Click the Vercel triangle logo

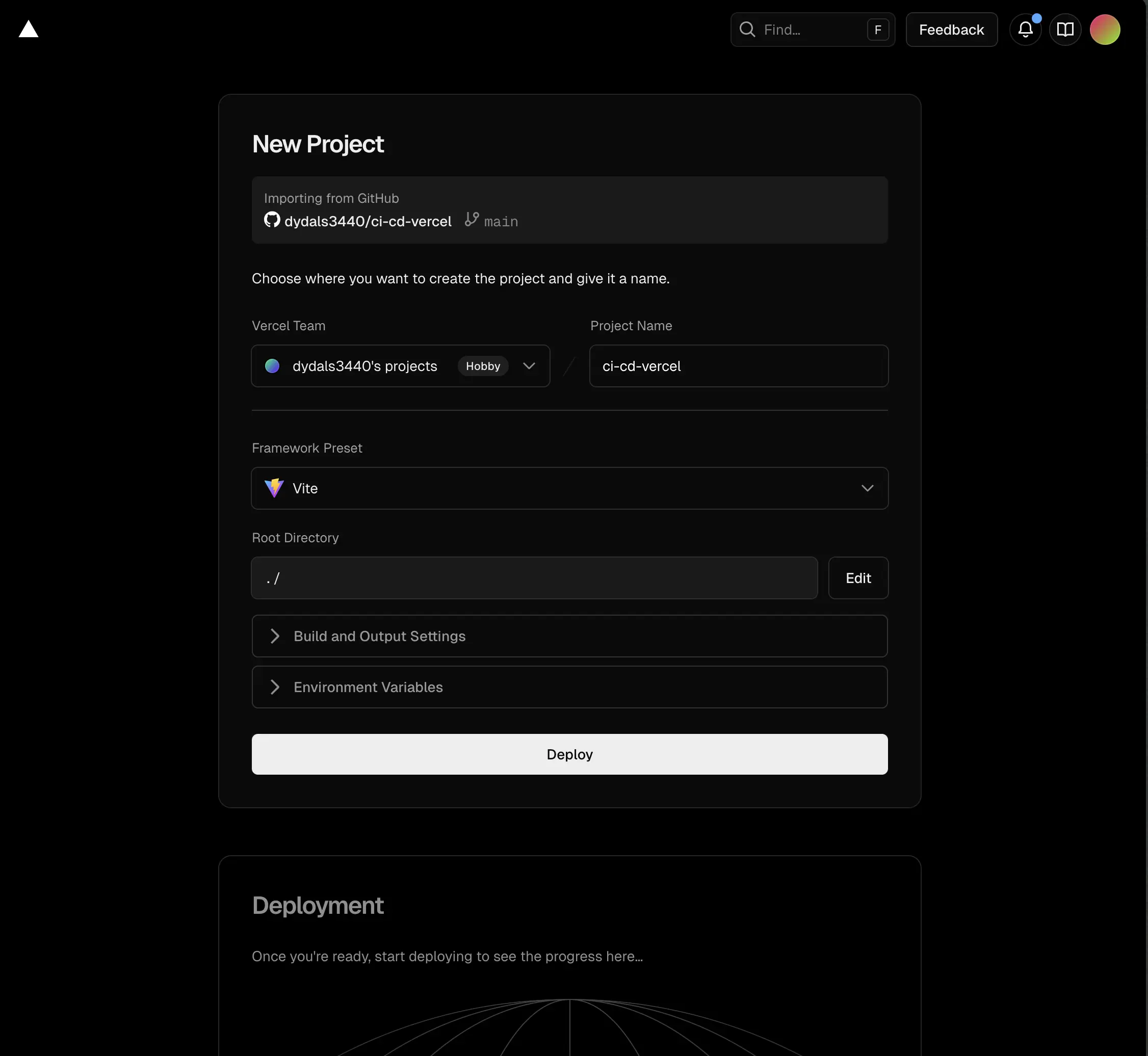[x=28, y=29]
